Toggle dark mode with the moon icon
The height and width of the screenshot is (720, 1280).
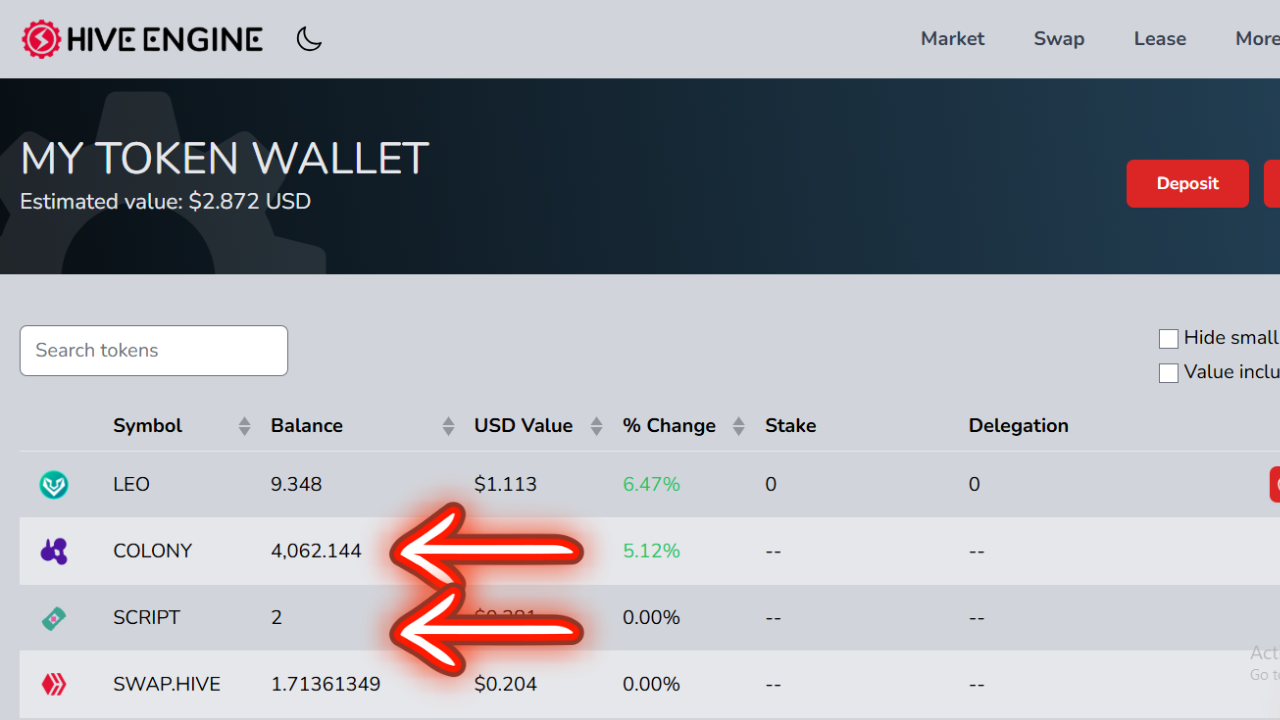click(309, 39)
